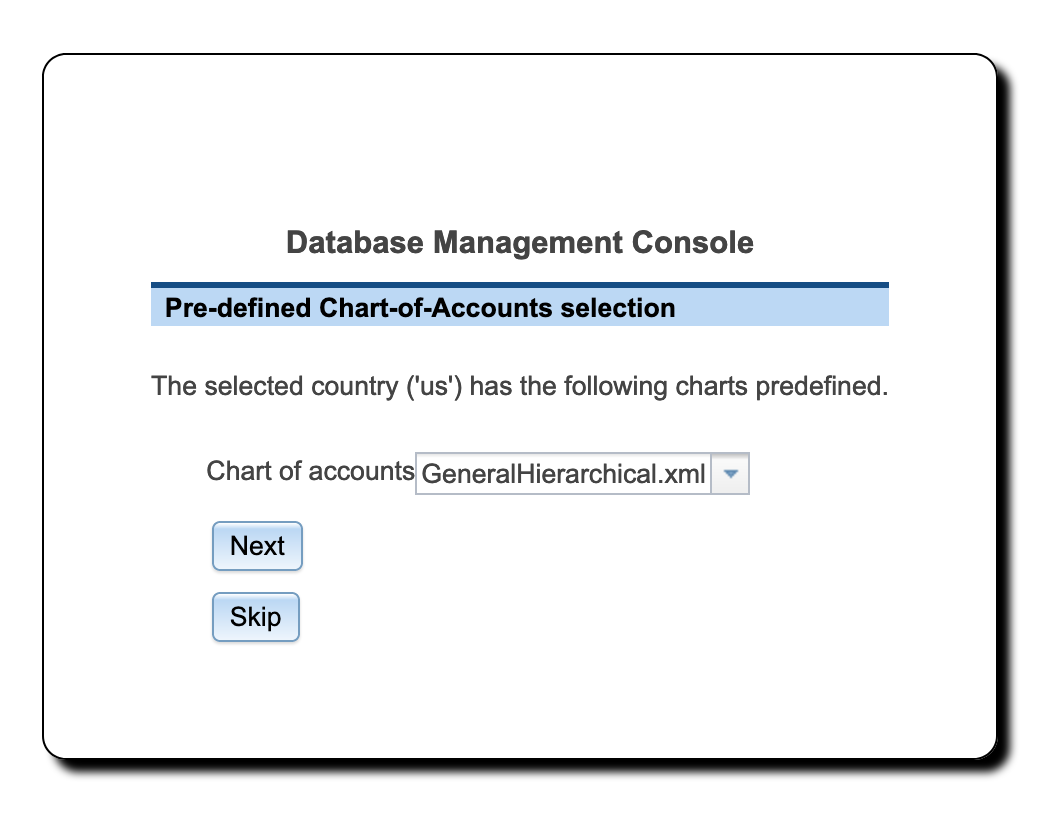This screenshot has width=1040, height=830.
Task: Select the GeneralHierarchical.xml combo box field
Action: coord(582,474)
